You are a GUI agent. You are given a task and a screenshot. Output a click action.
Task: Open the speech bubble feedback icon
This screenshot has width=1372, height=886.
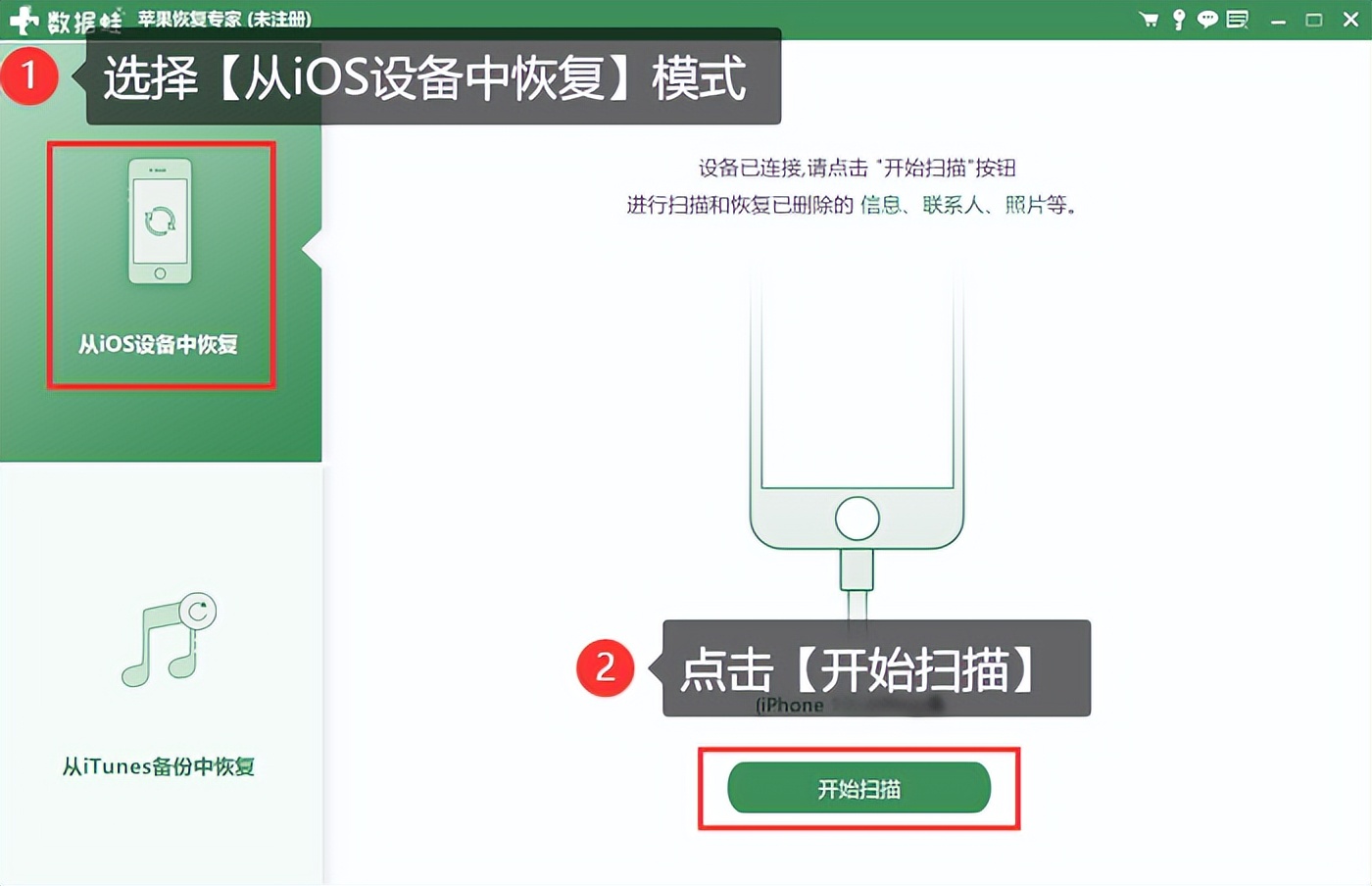click(x=1207, y=19)
